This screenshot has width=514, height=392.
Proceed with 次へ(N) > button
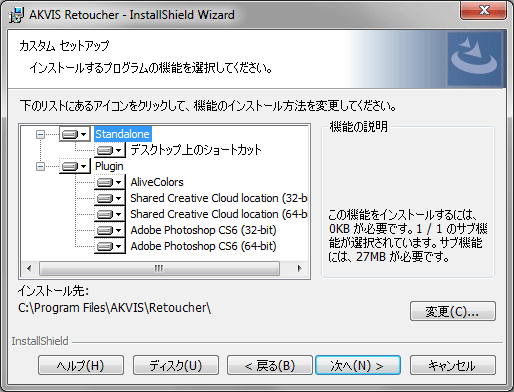[358, 365]
